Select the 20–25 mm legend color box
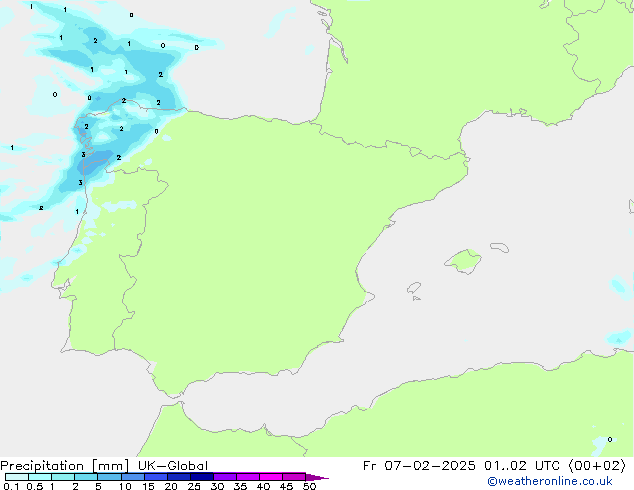 (179, 477)
